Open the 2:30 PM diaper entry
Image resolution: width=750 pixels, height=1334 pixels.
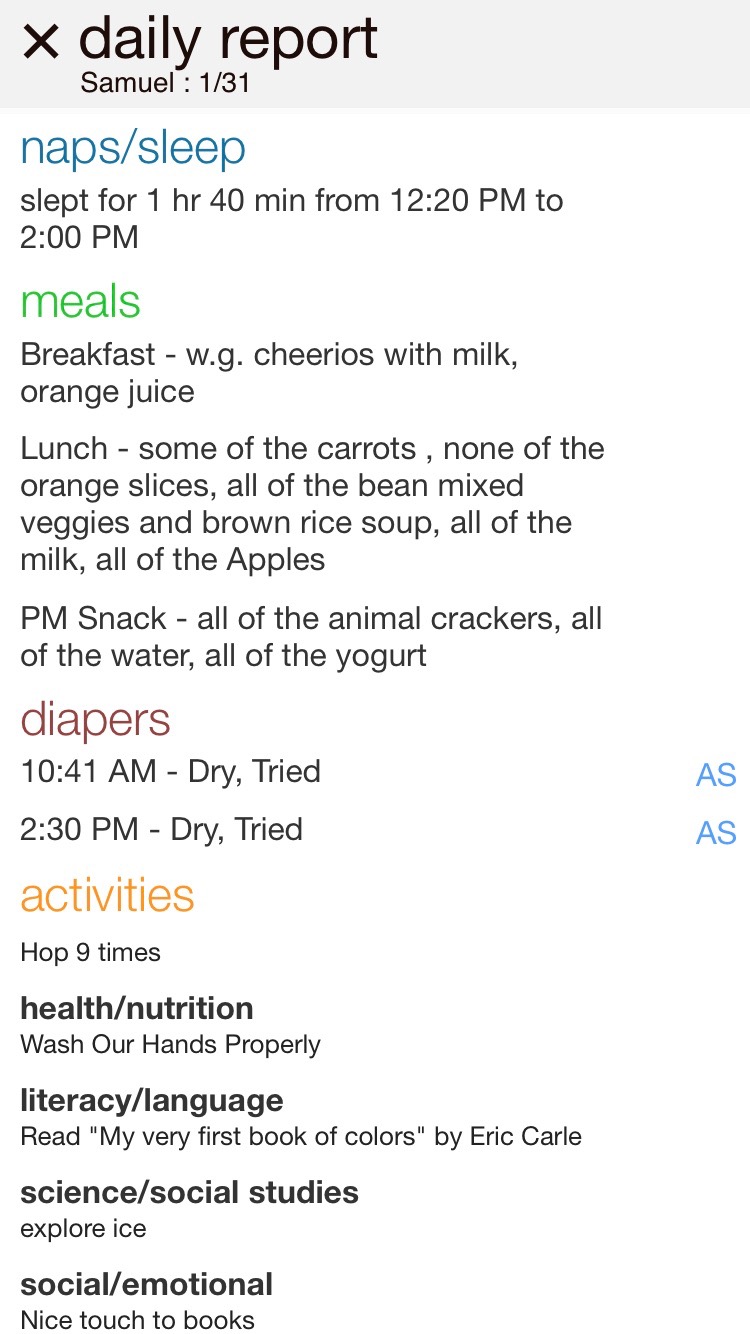tap(162, 830)
